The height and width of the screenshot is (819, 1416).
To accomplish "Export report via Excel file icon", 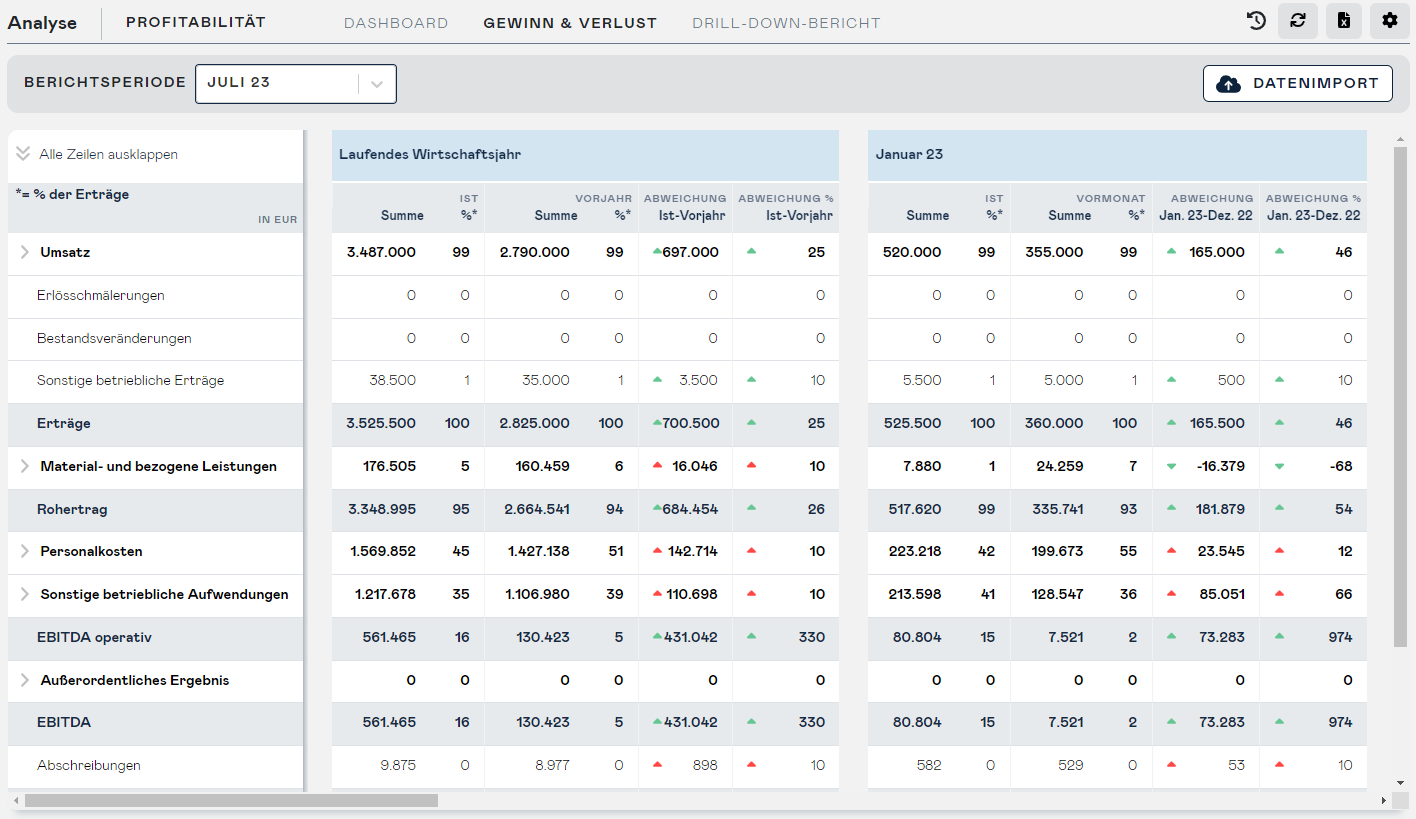I will [x=1344, y=20].
